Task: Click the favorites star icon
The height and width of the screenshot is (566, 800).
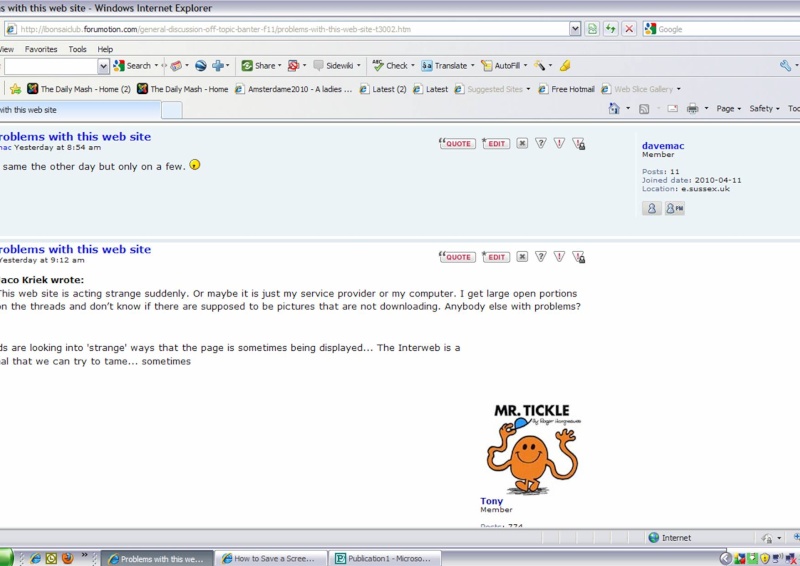Action: tap(15, 89)
